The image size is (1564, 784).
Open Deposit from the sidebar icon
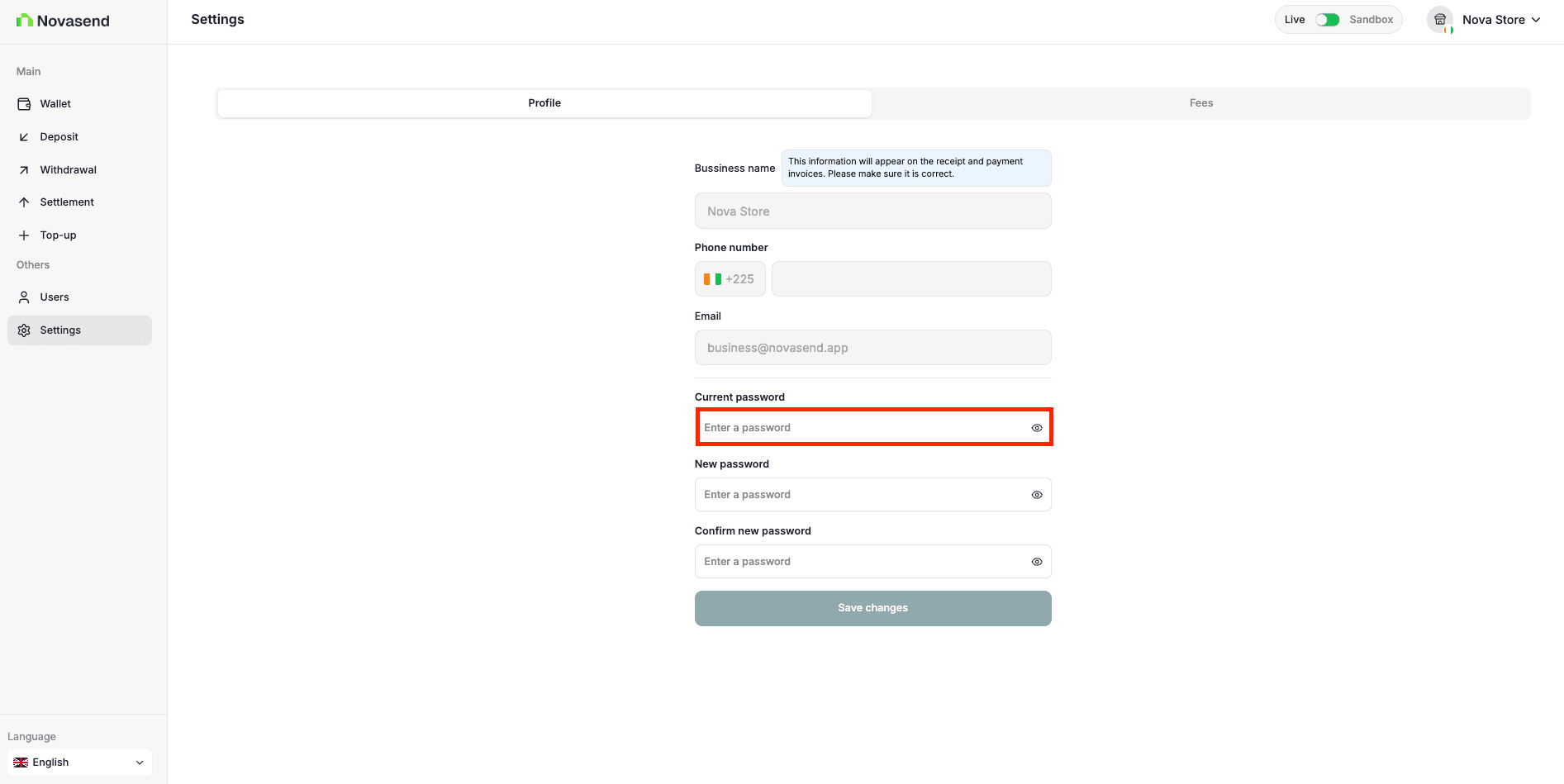coord(24,136)
